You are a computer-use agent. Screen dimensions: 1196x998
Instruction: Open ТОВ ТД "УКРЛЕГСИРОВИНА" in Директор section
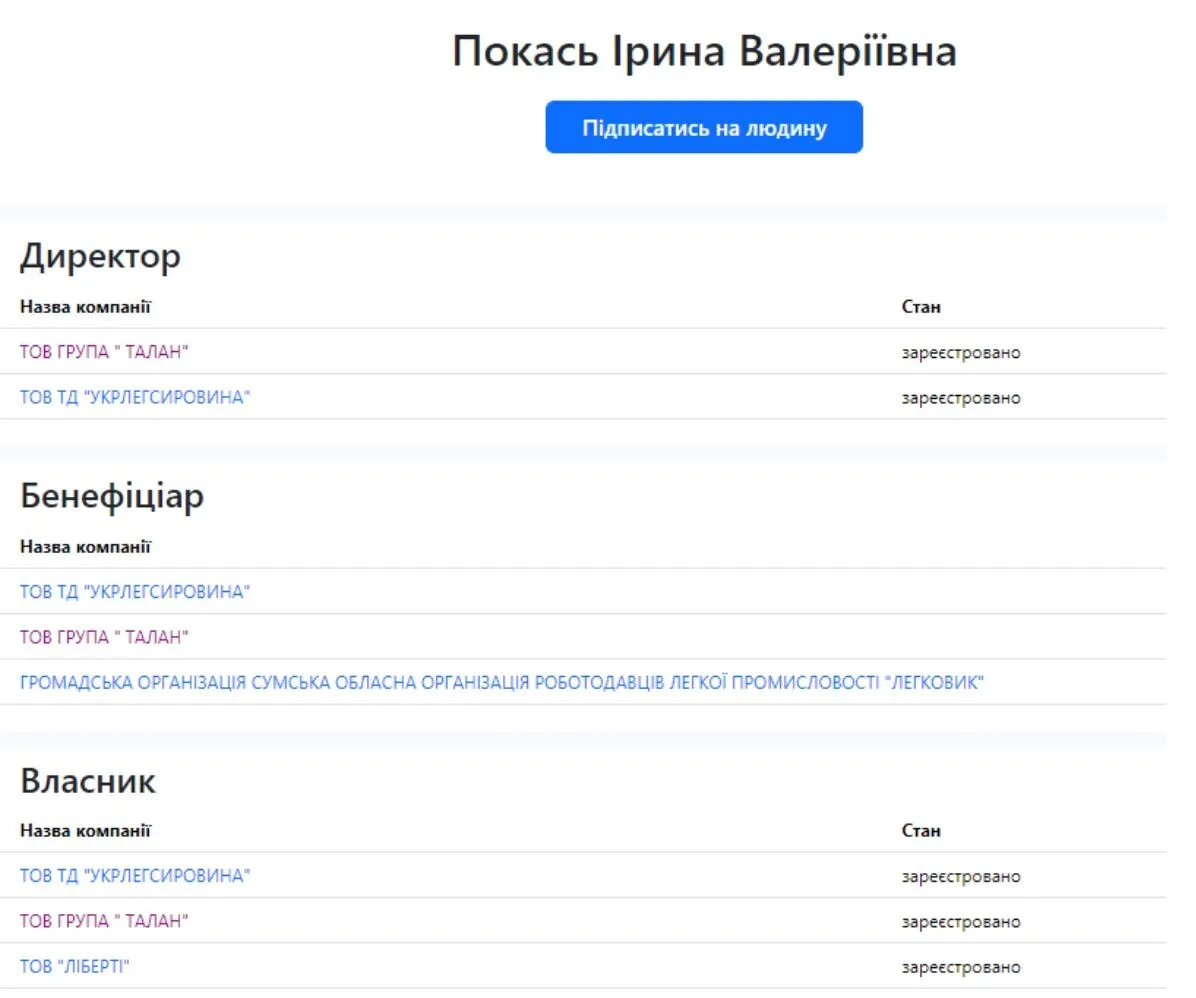136,397
